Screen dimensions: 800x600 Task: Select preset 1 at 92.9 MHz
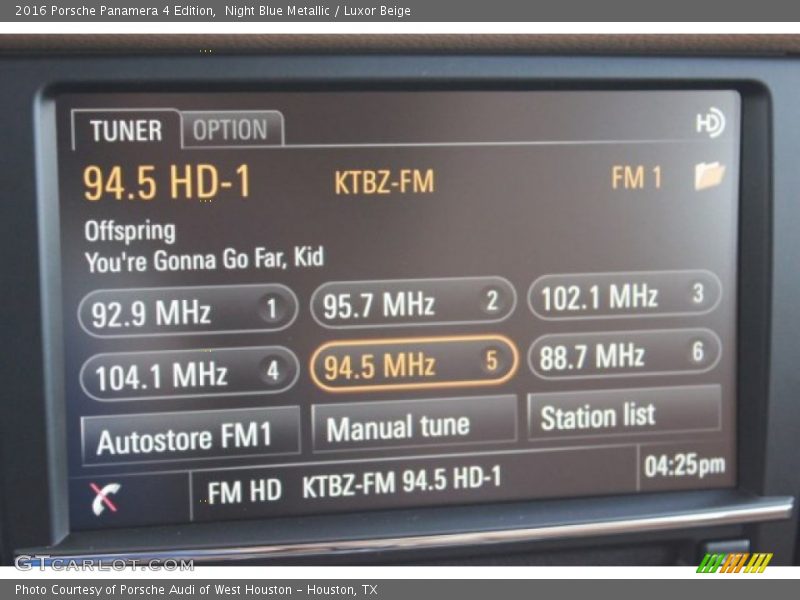tap(188, 311)
